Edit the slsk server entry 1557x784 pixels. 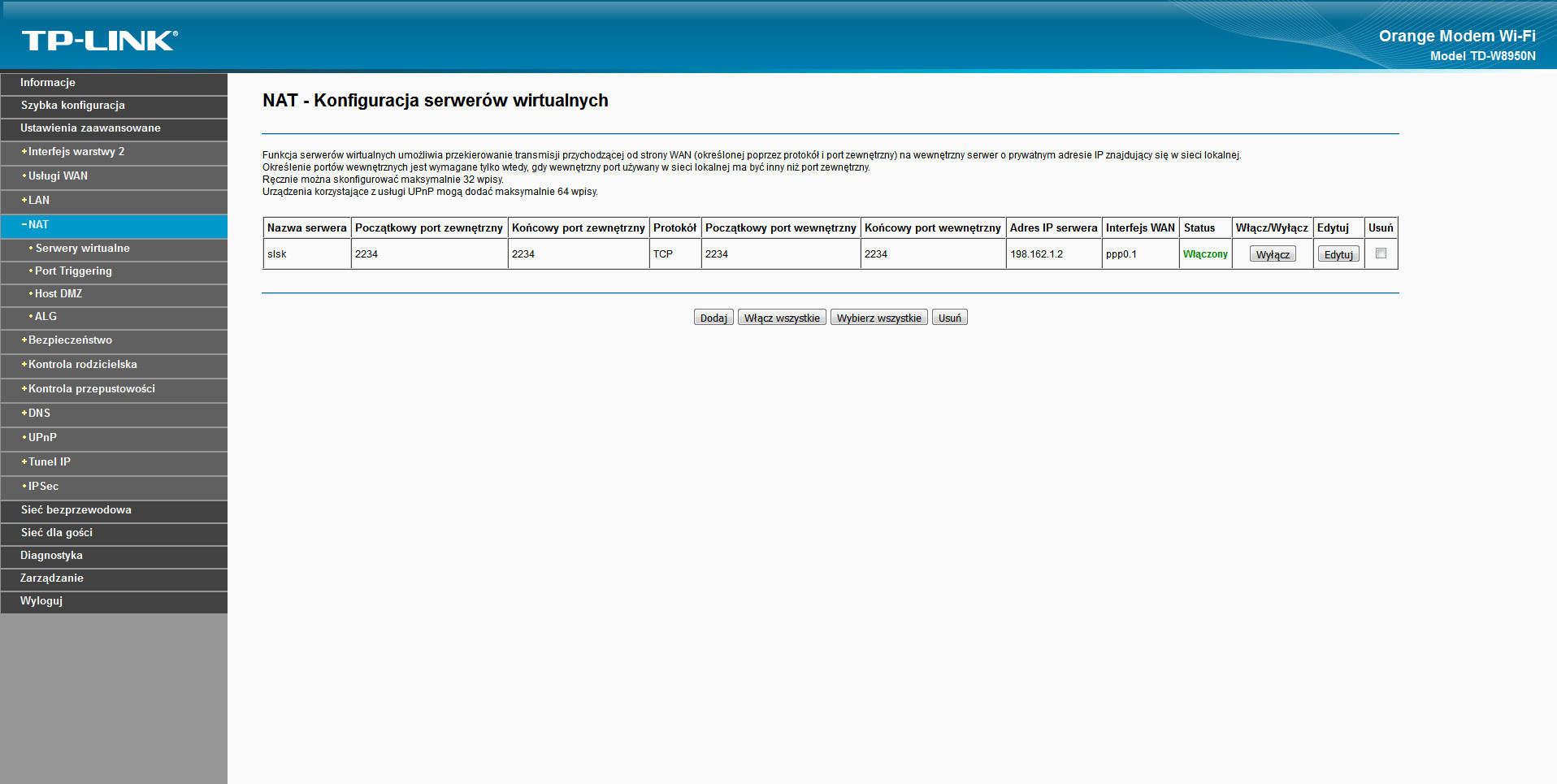pos(1338,254)
